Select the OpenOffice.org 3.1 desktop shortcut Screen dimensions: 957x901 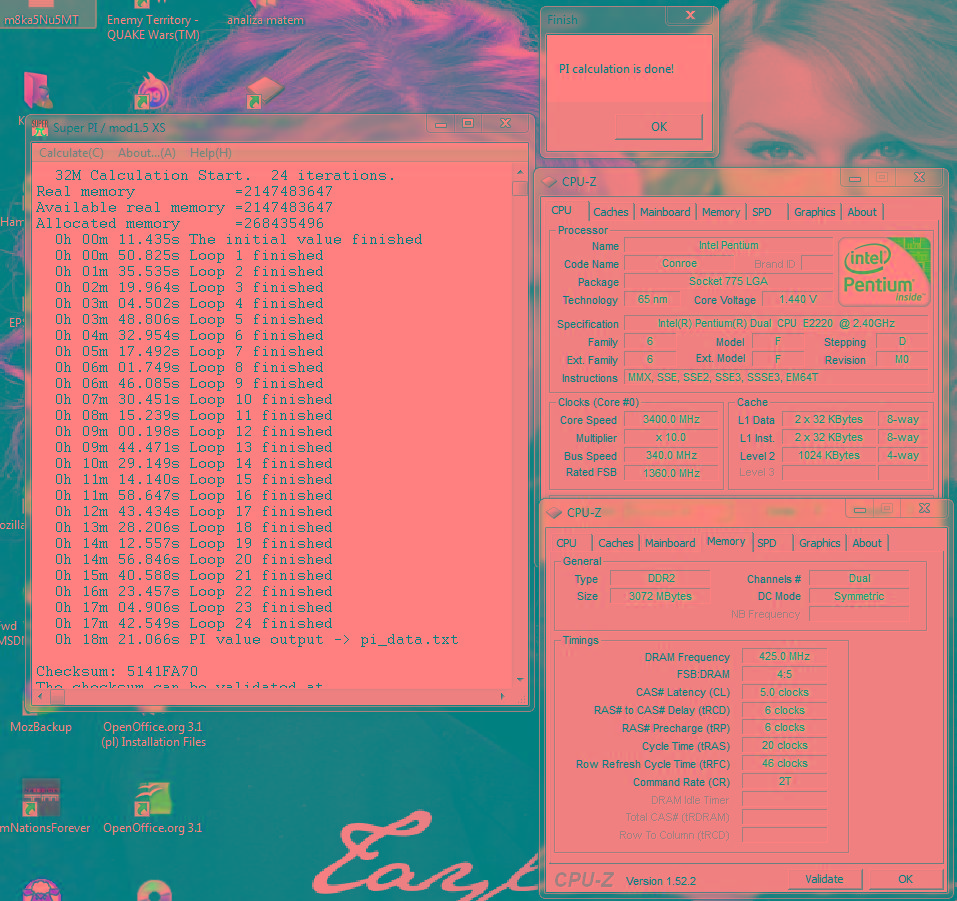pyautogui.click(x=153, y=808)
